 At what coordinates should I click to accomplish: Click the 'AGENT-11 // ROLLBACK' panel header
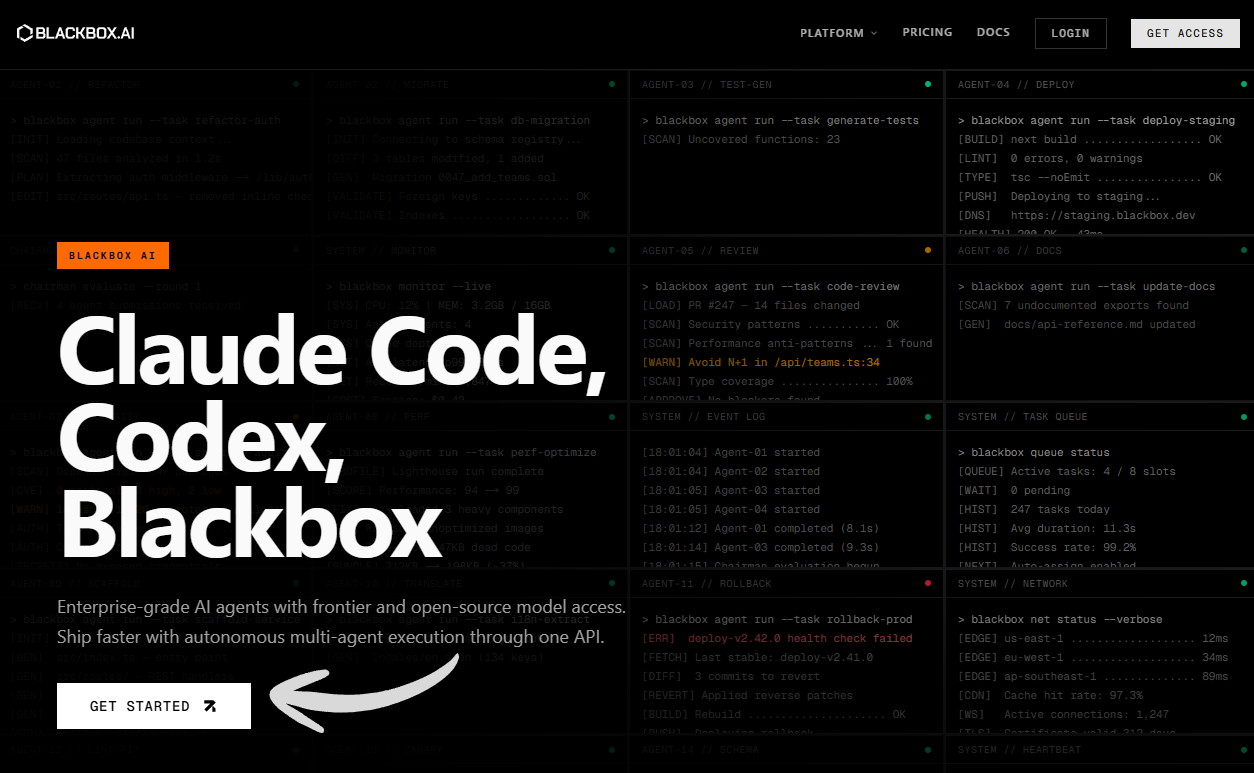[x=707, y=584]
